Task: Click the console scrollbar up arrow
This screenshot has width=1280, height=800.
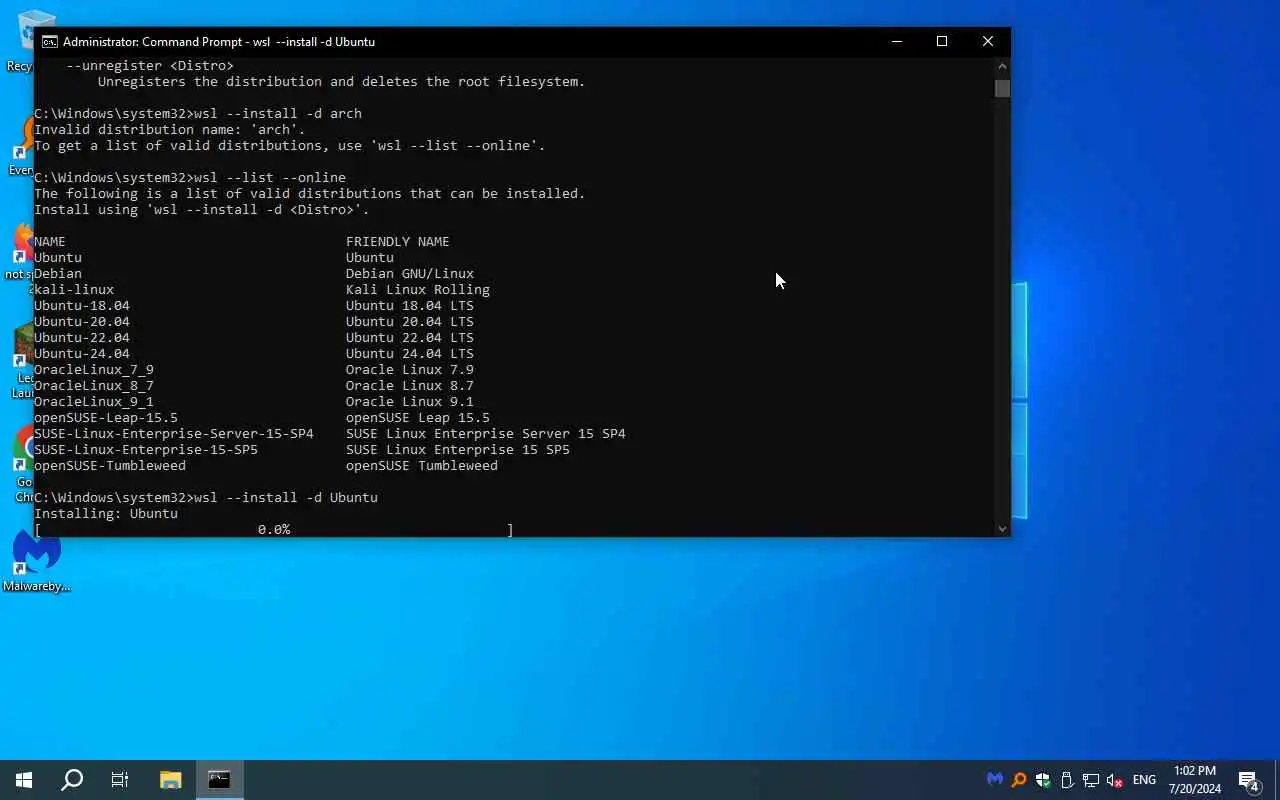Action: 1002,66
